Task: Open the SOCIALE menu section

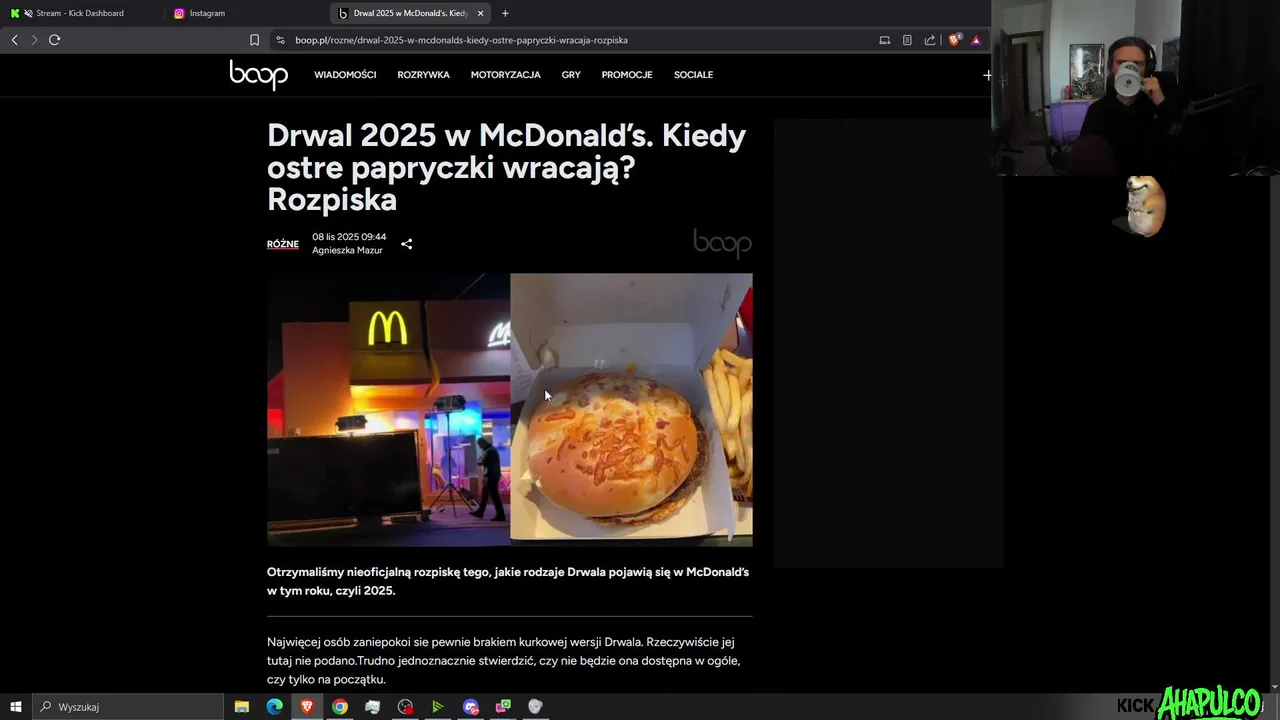Action: click(x=693, y=75)
